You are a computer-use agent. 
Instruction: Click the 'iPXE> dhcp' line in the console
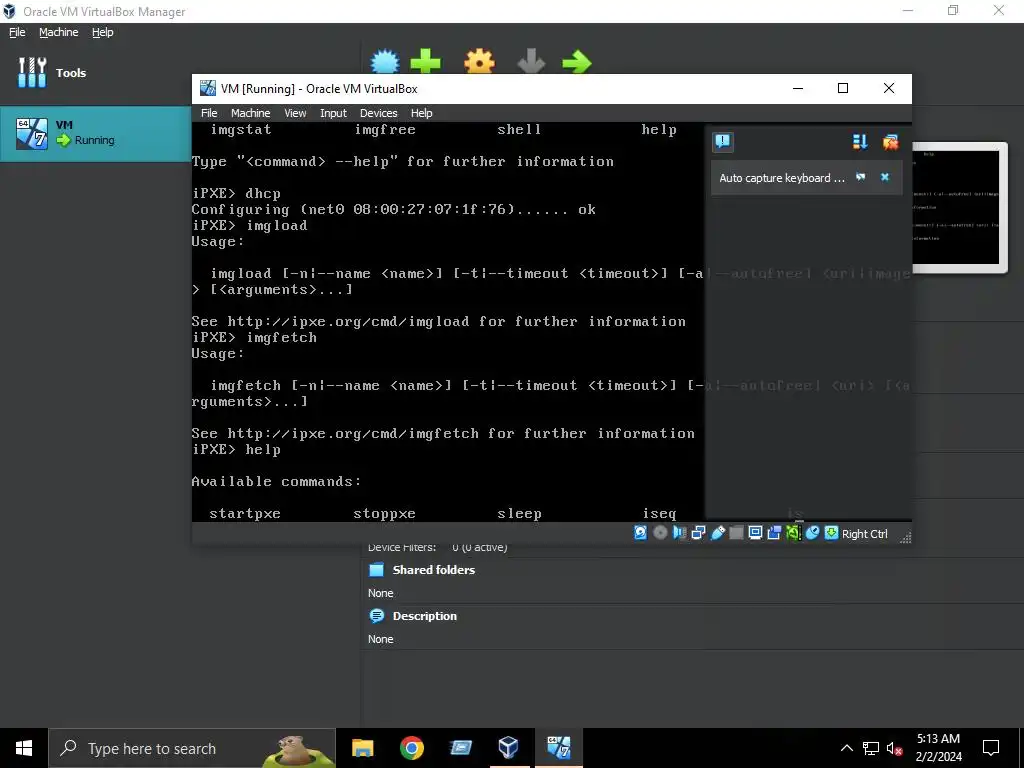(236, 193)
